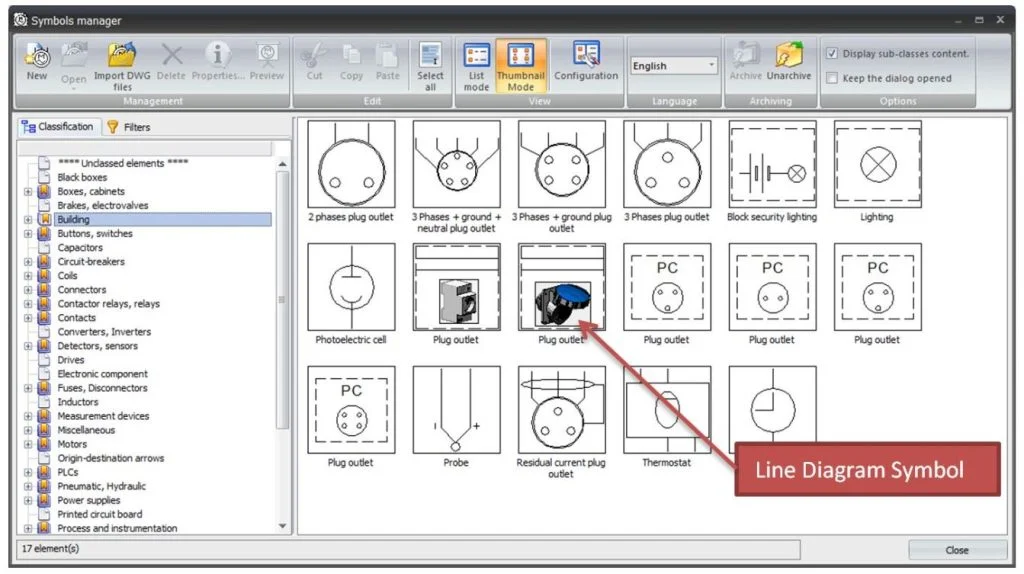Select Fuses, Disconnectors tree item
Screen dimensions: 1024x574
coord(102,388)
